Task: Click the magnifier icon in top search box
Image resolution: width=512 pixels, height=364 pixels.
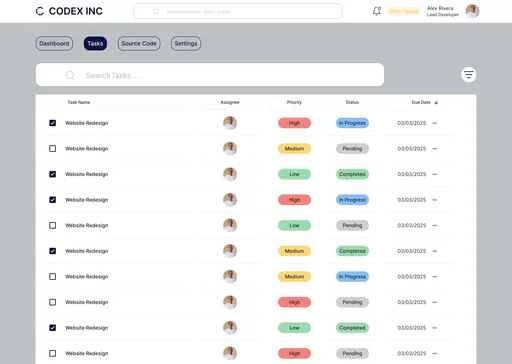Action: click(156, 11)
